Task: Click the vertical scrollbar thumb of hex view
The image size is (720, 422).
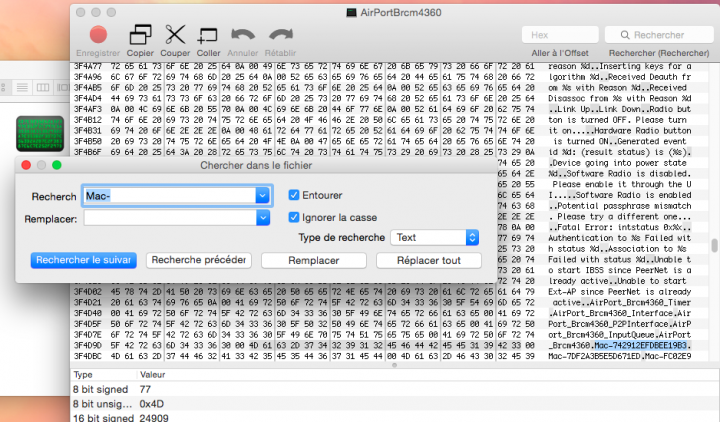Action: coord(714,245)
